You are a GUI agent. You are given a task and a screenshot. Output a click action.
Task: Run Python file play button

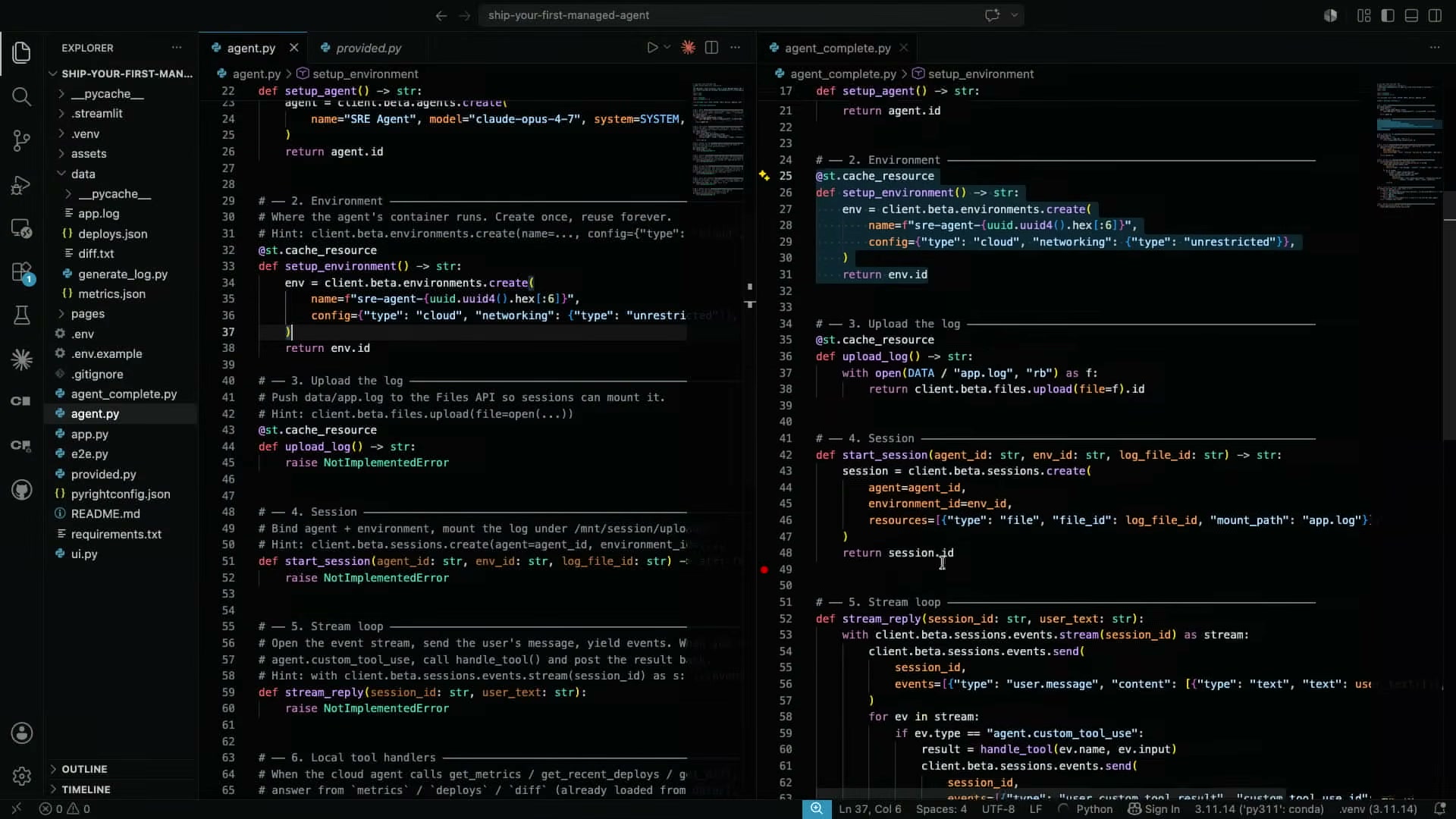[652, 48]
